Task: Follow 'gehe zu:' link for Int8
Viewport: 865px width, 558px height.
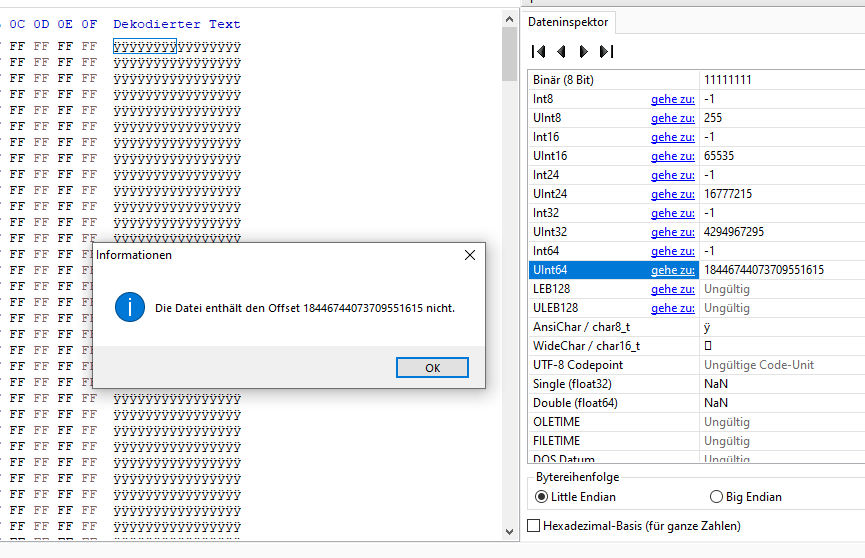Action: click(x=672, y=99)
